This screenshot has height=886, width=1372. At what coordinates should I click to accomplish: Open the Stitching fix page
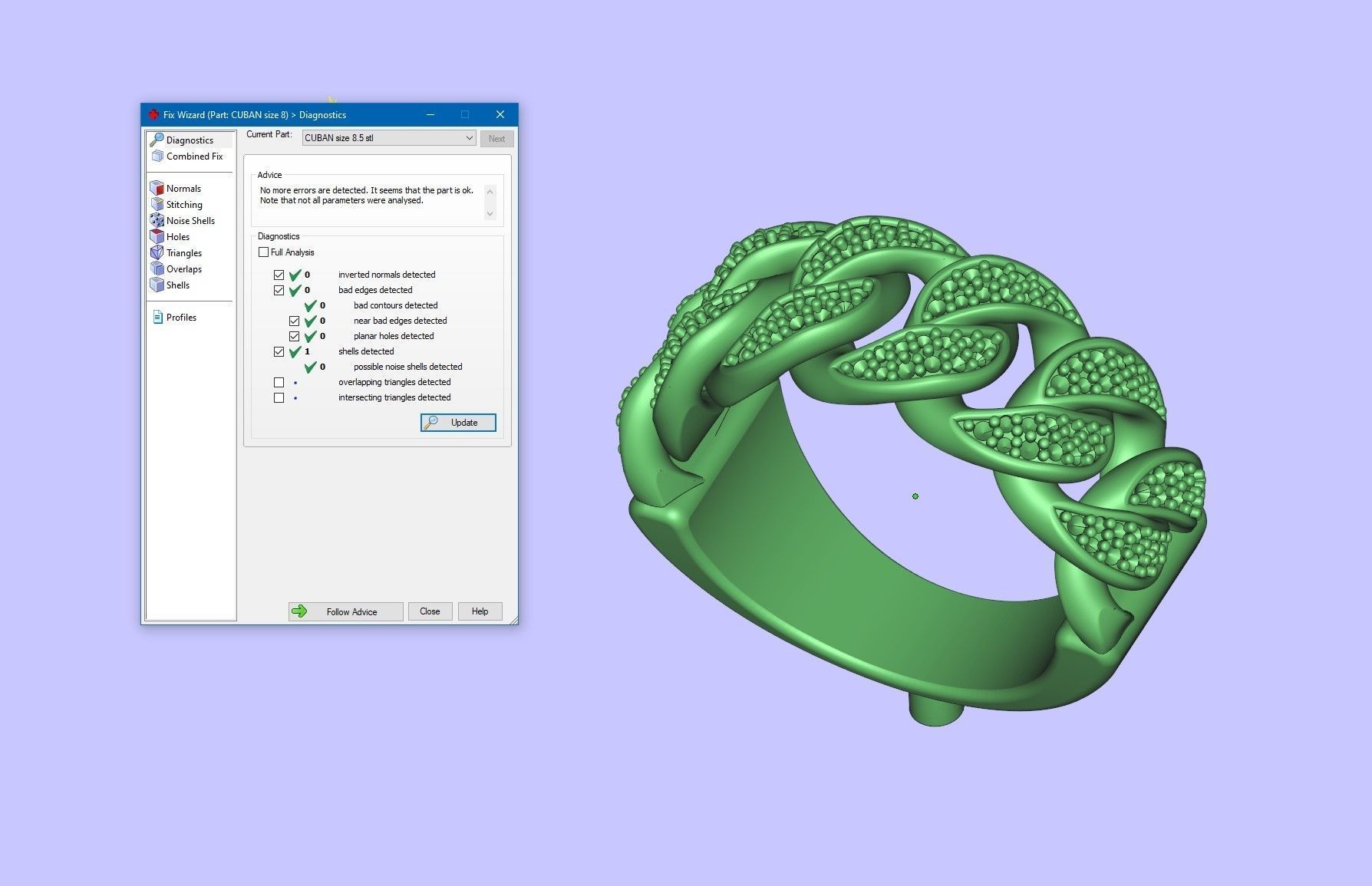click(x=184, y=205)
